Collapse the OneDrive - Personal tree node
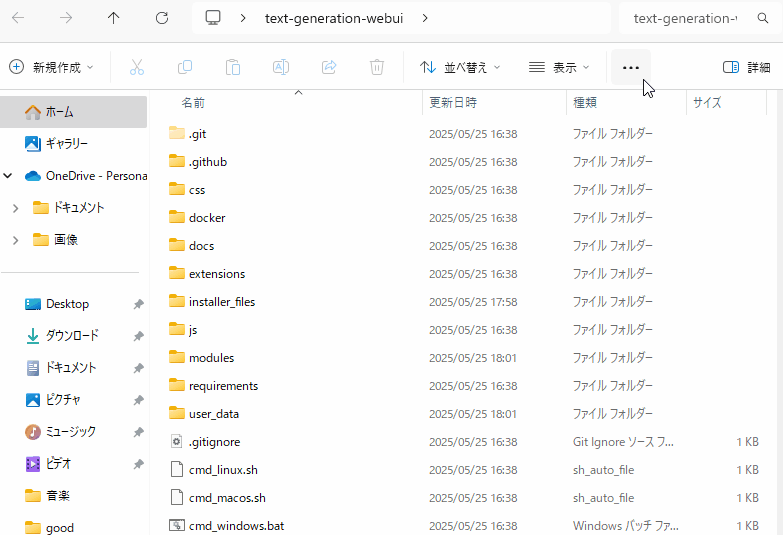783x535 pixels. point(8,176)
